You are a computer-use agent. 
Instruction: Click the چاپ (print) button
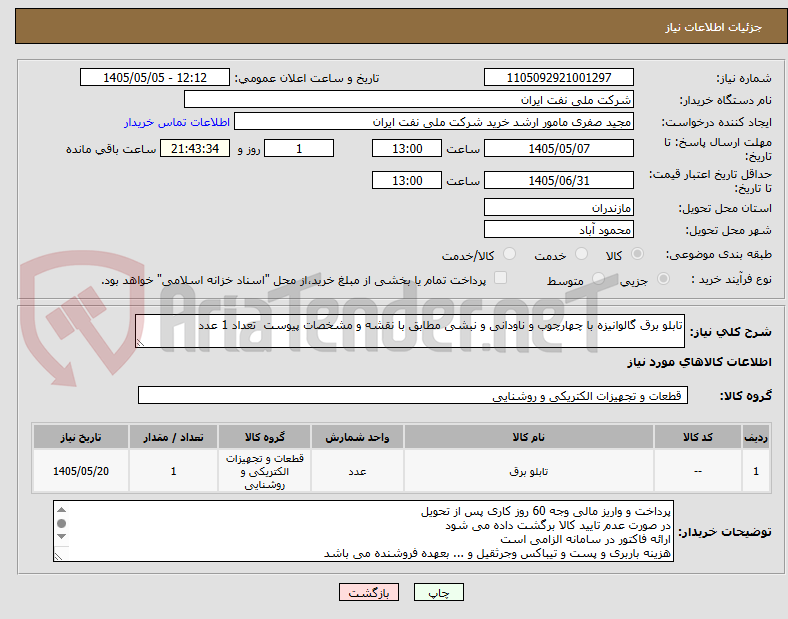tap(438, 592)
